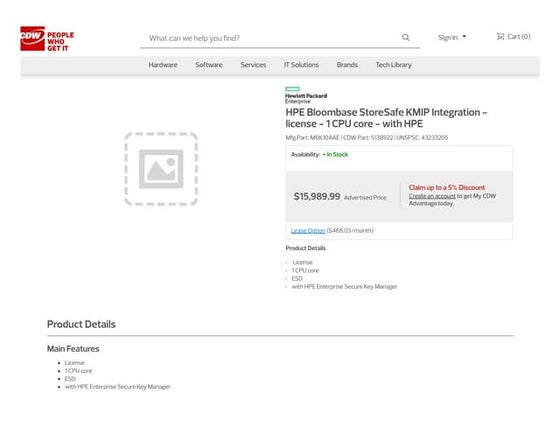Click the In Stock availability text
The height and width of the screenshot is (433, 560).
click(x=336, y=155)
